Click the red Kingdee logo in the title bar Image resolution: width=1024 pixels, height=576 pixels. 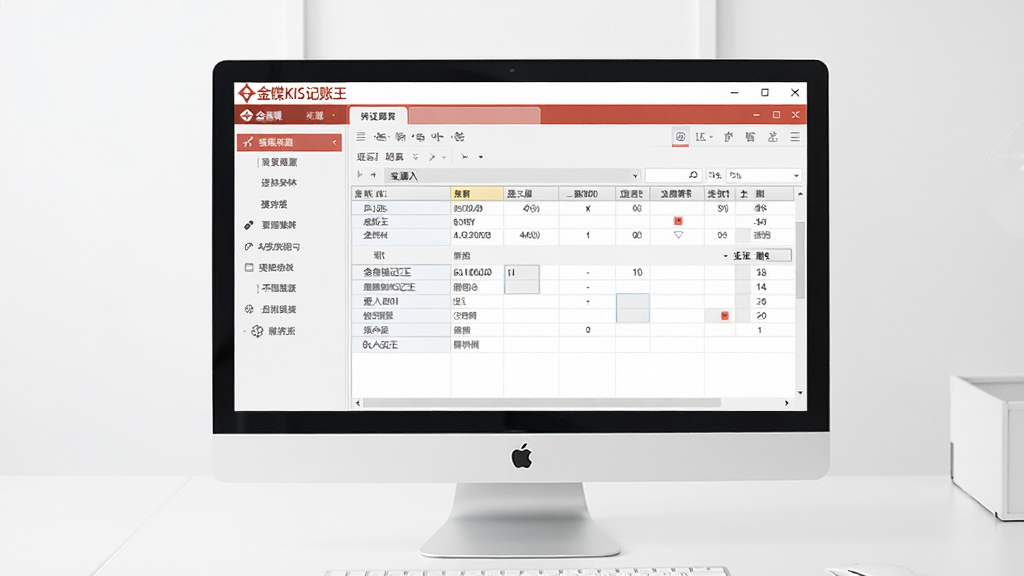(246, 93)
